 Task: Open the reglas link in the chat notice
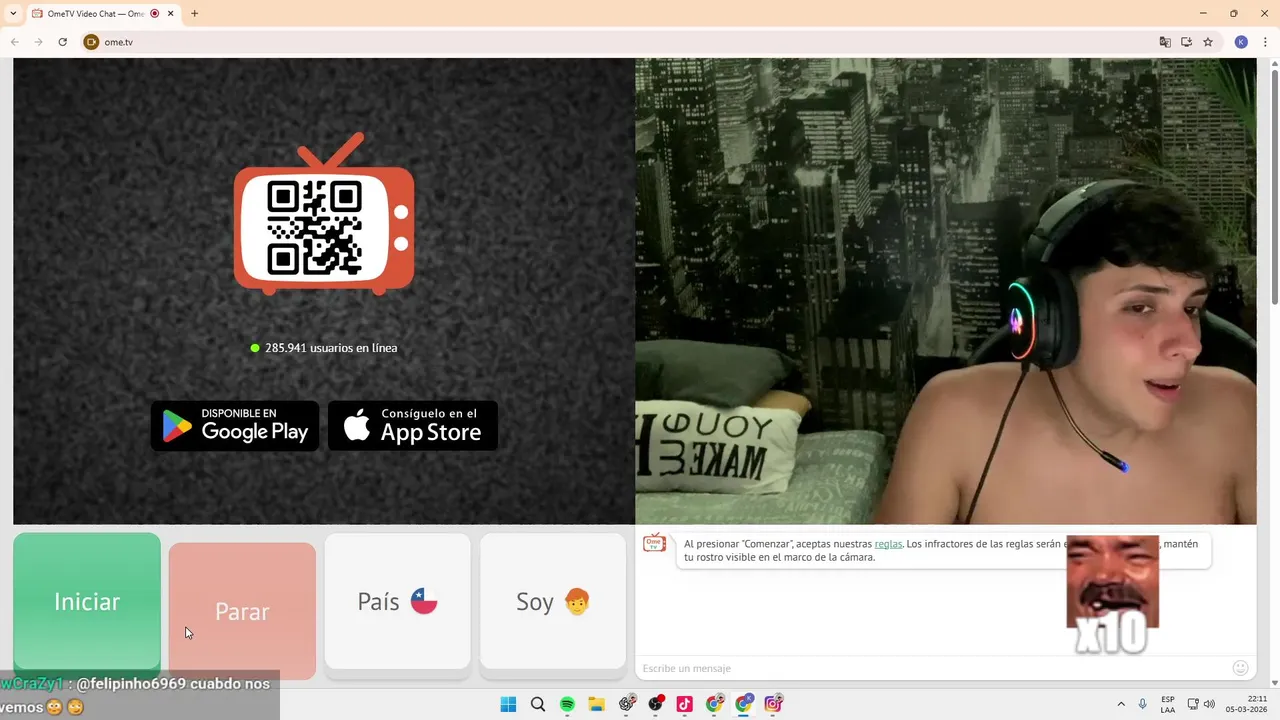(x=888, y=544)
